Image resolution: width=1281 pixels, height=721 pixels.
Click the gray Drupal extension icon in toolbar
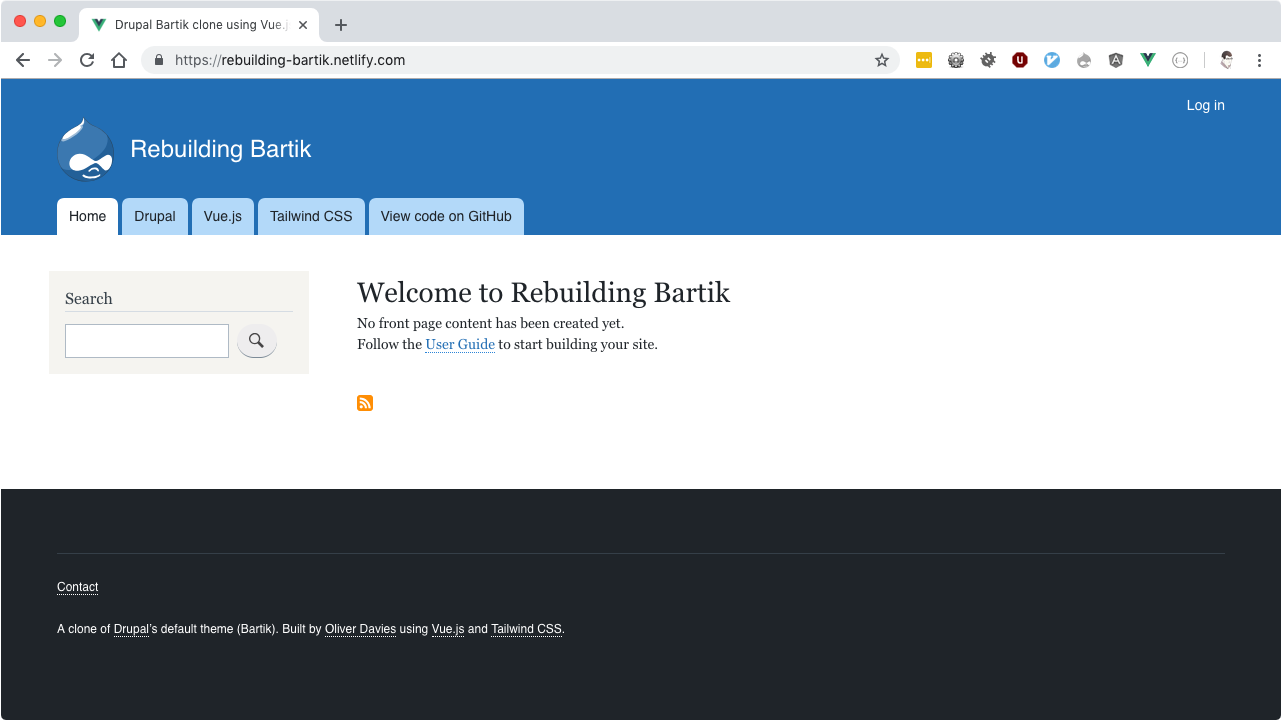coord(1084,60)
